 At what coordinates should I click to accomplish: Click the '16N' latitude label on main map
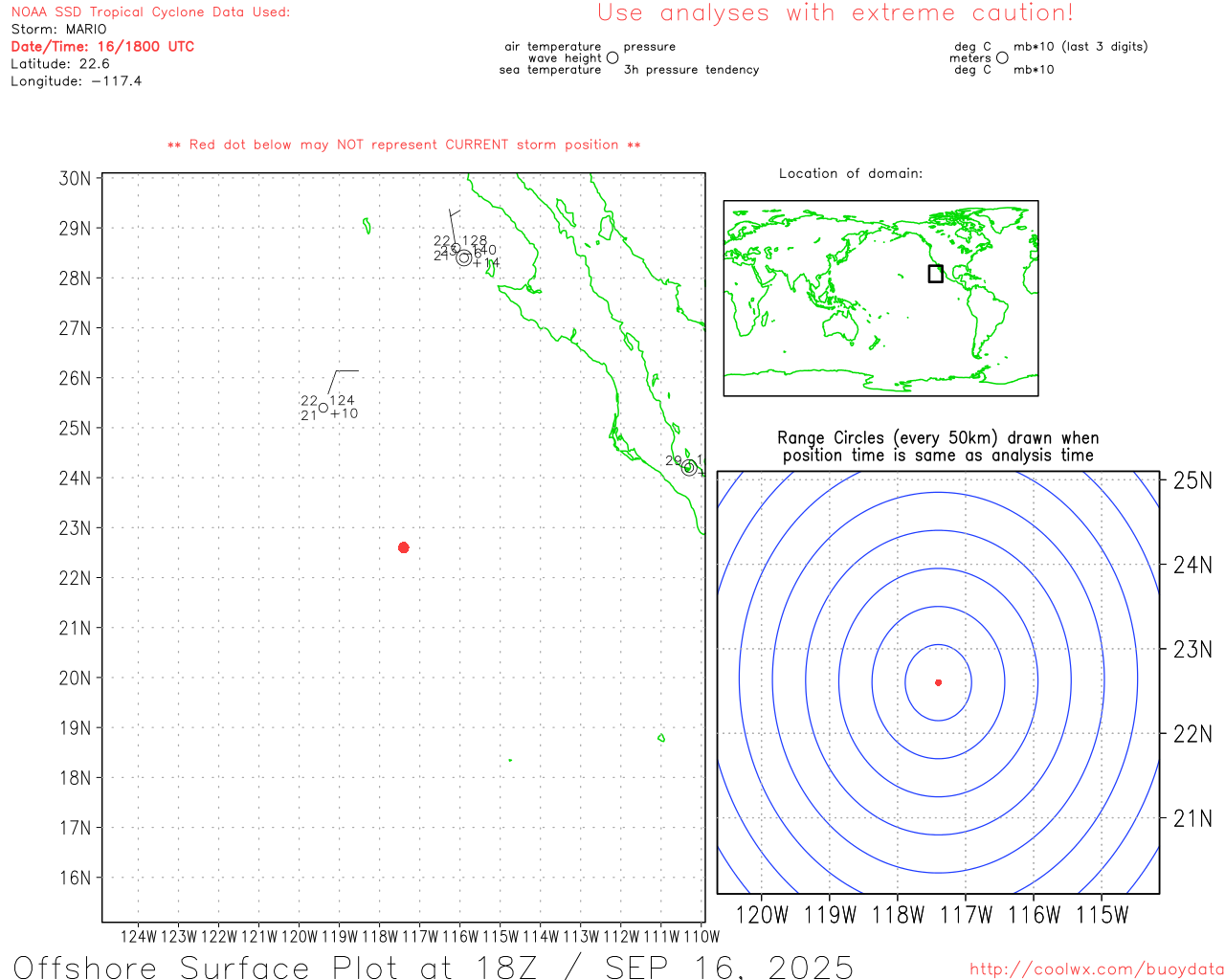(75, 878)
